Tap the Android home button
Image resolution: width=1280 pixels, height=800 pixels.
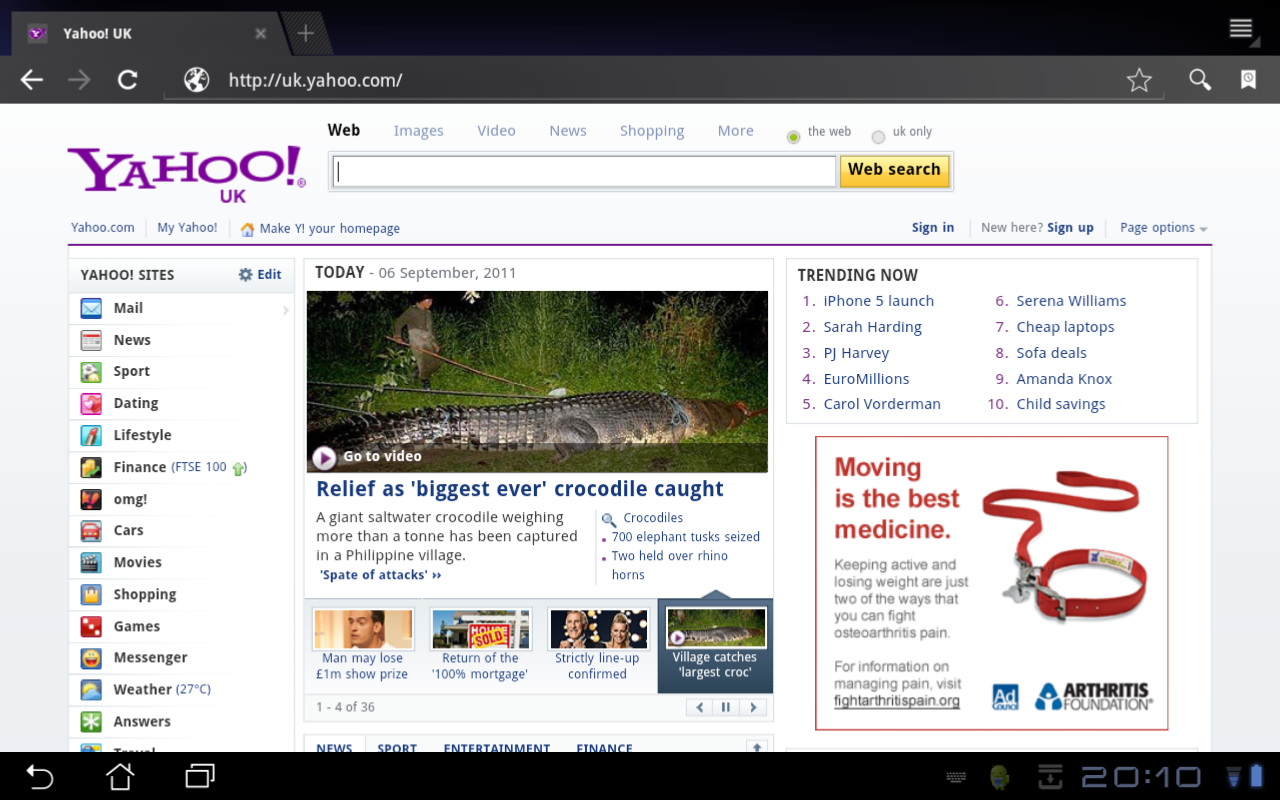[x=120, y=776]
